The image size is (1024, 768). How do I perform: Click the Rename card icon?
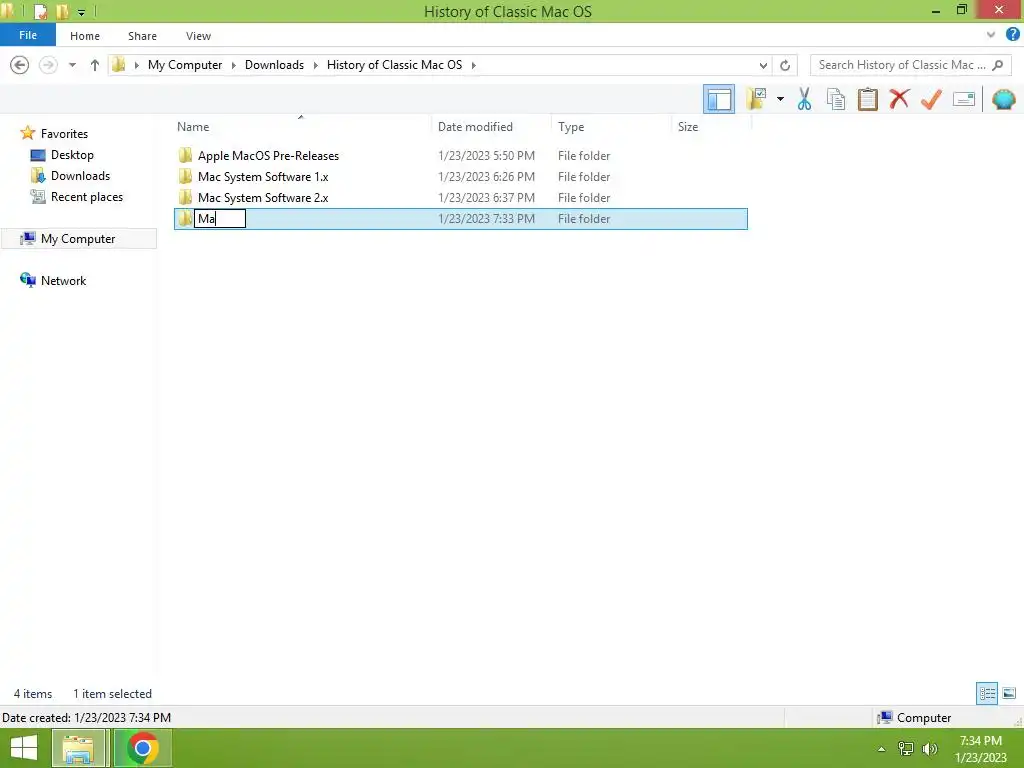click(963, 99)
